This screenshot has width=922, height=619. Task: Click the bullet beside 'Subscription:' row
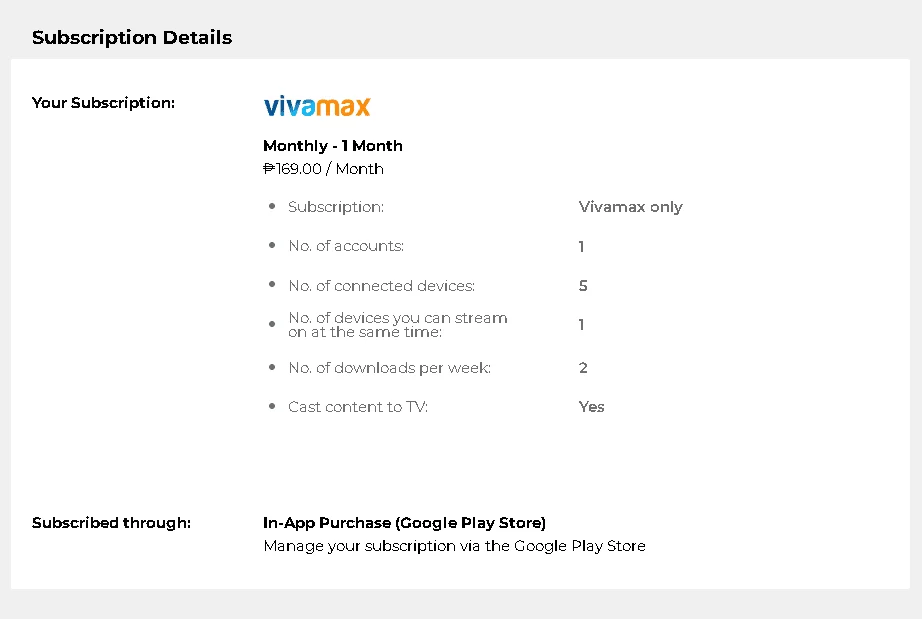click(x=272, y=206)
